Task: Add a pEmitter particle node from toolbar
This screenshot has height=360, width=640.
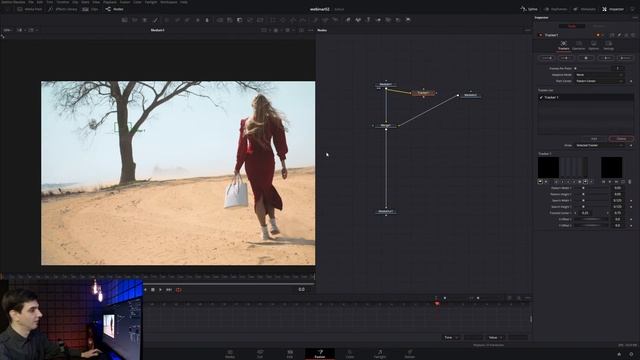Action: click(x=316, y=20)
